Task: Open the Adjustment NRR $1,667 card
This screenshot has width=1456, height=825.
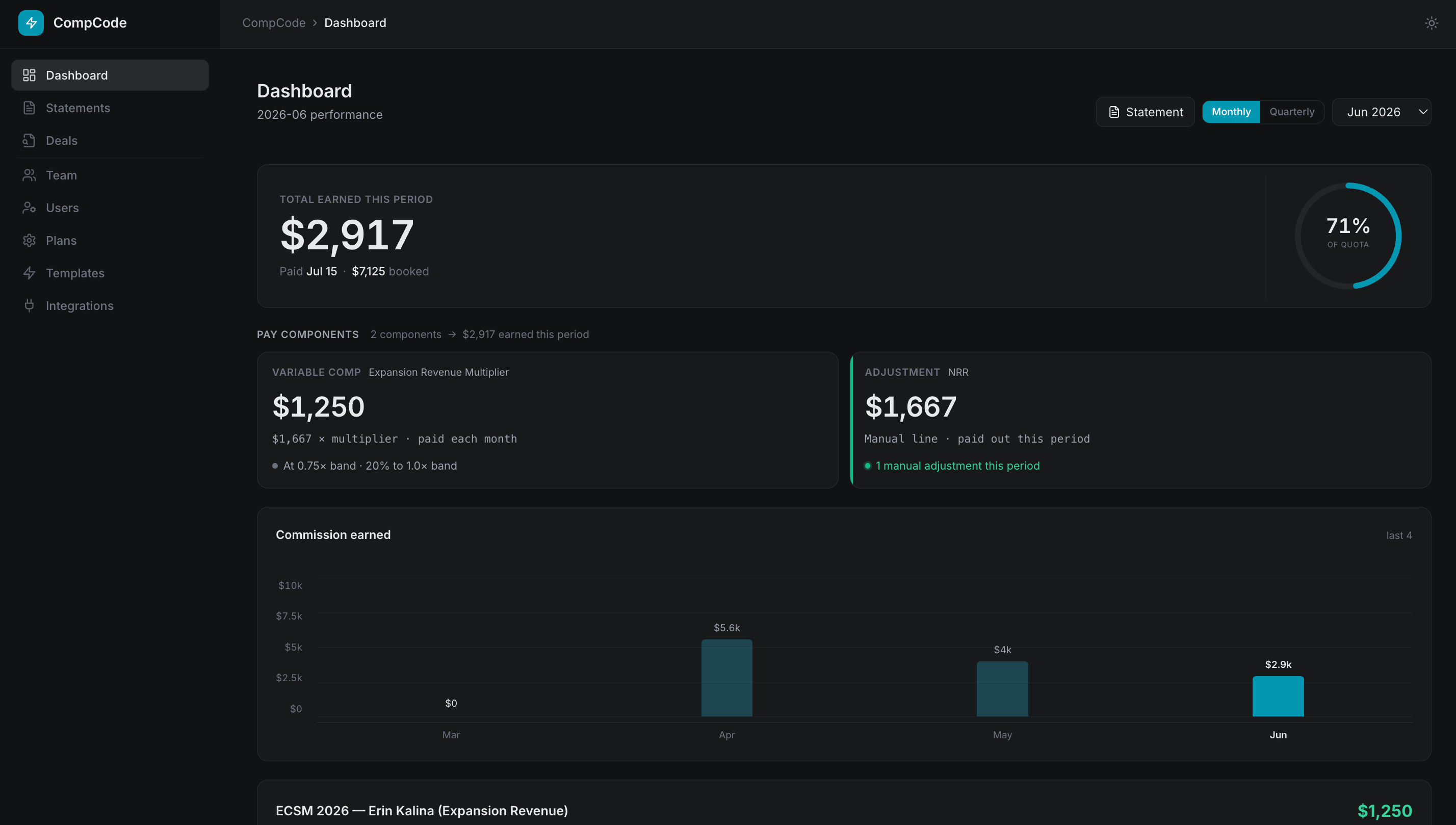Action: point(1141,420)
